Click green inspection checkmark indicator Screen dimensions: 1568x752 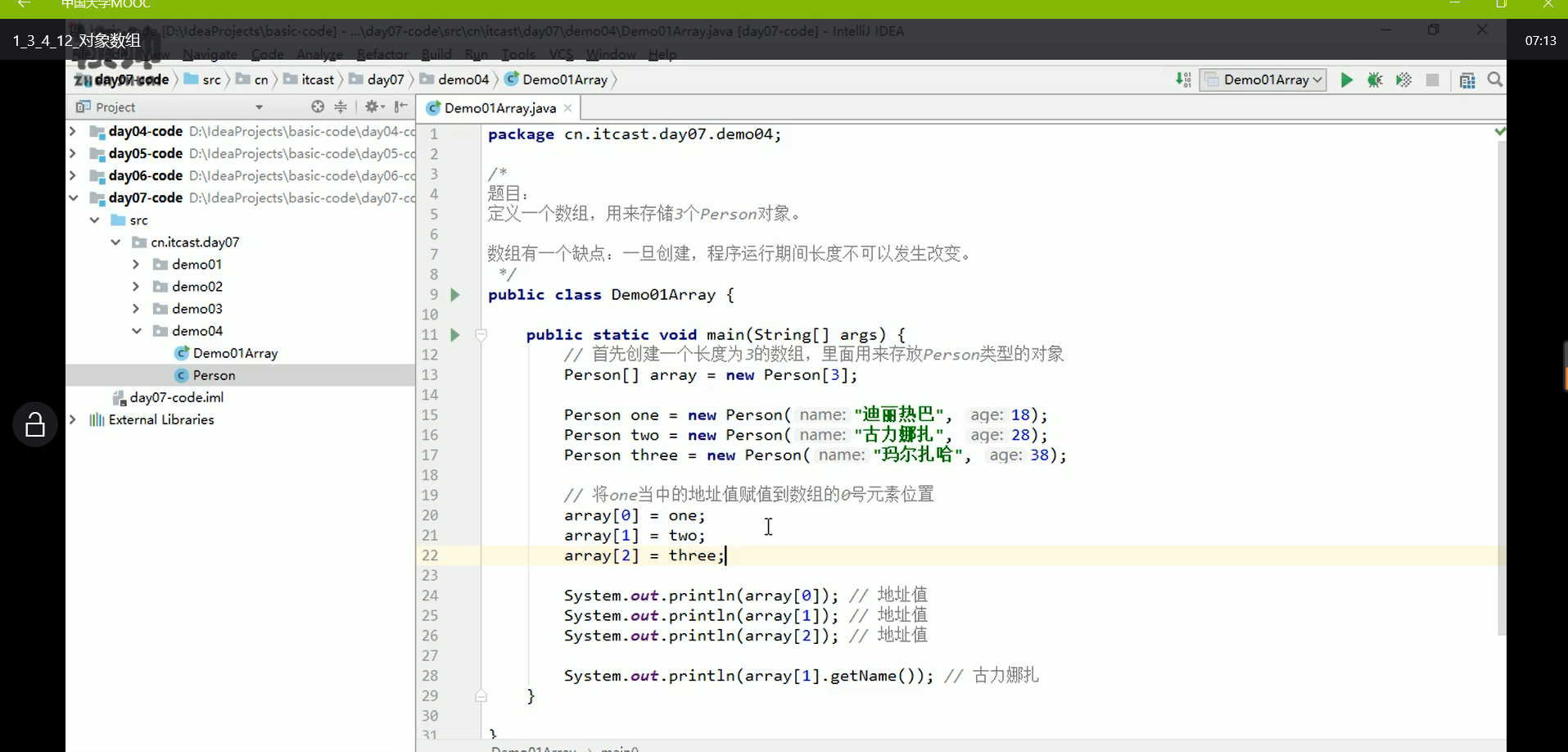(1499, 131)
